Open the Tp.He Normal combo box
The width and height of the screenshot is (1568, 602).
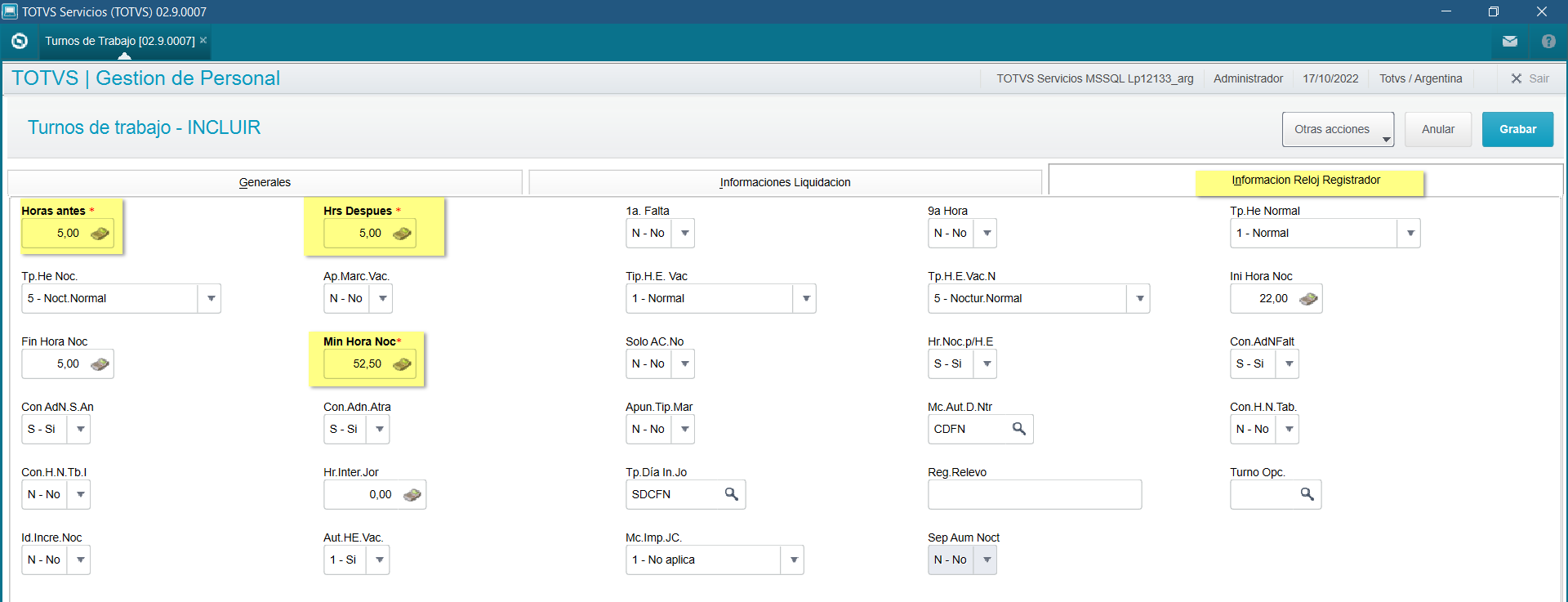[x=1325, y=233]
